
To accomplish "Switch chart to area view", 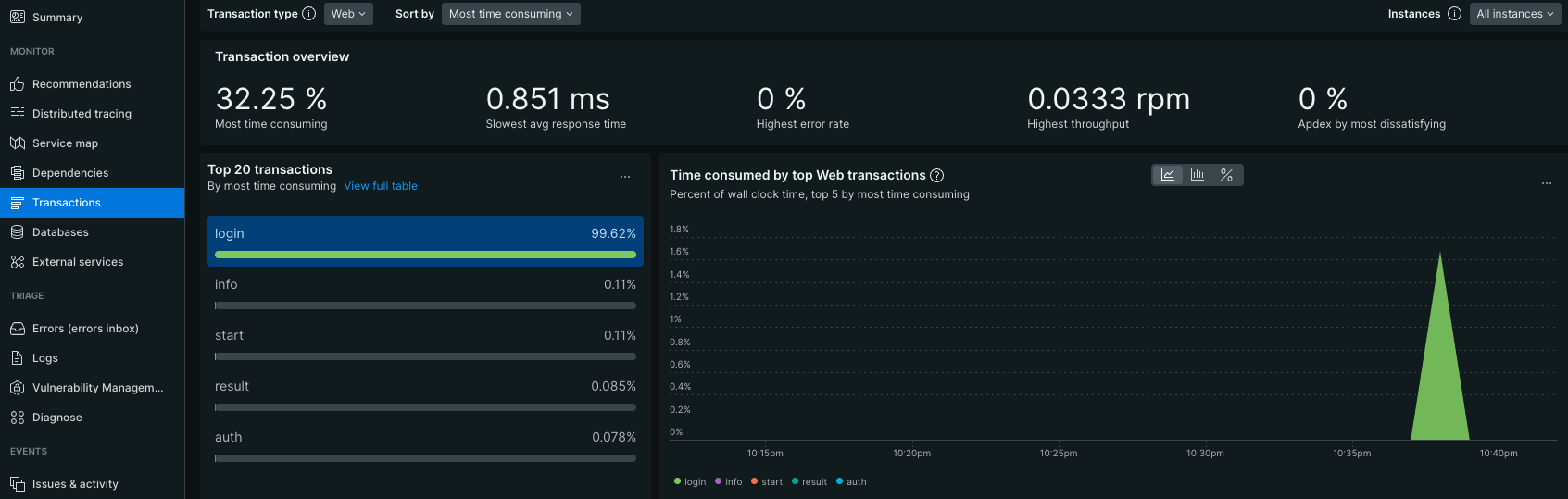I will point(1168,175).
